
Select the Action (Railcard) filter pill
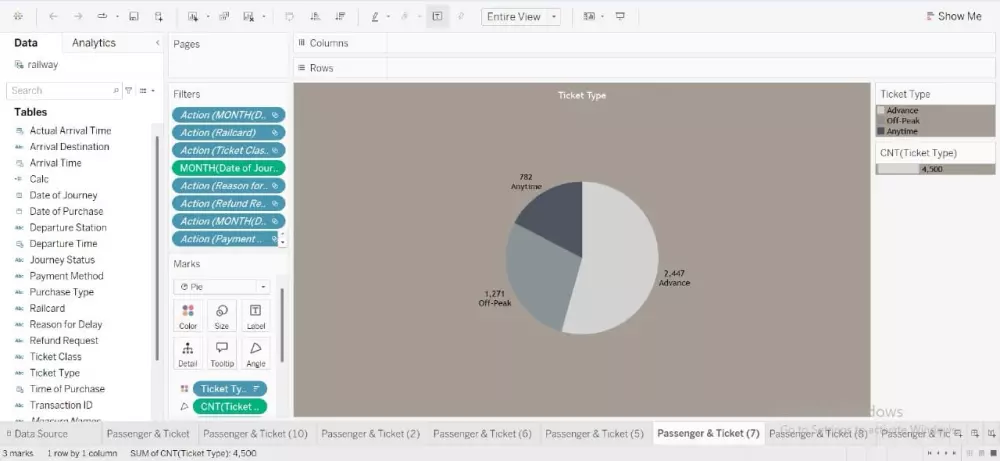point(228,133)
